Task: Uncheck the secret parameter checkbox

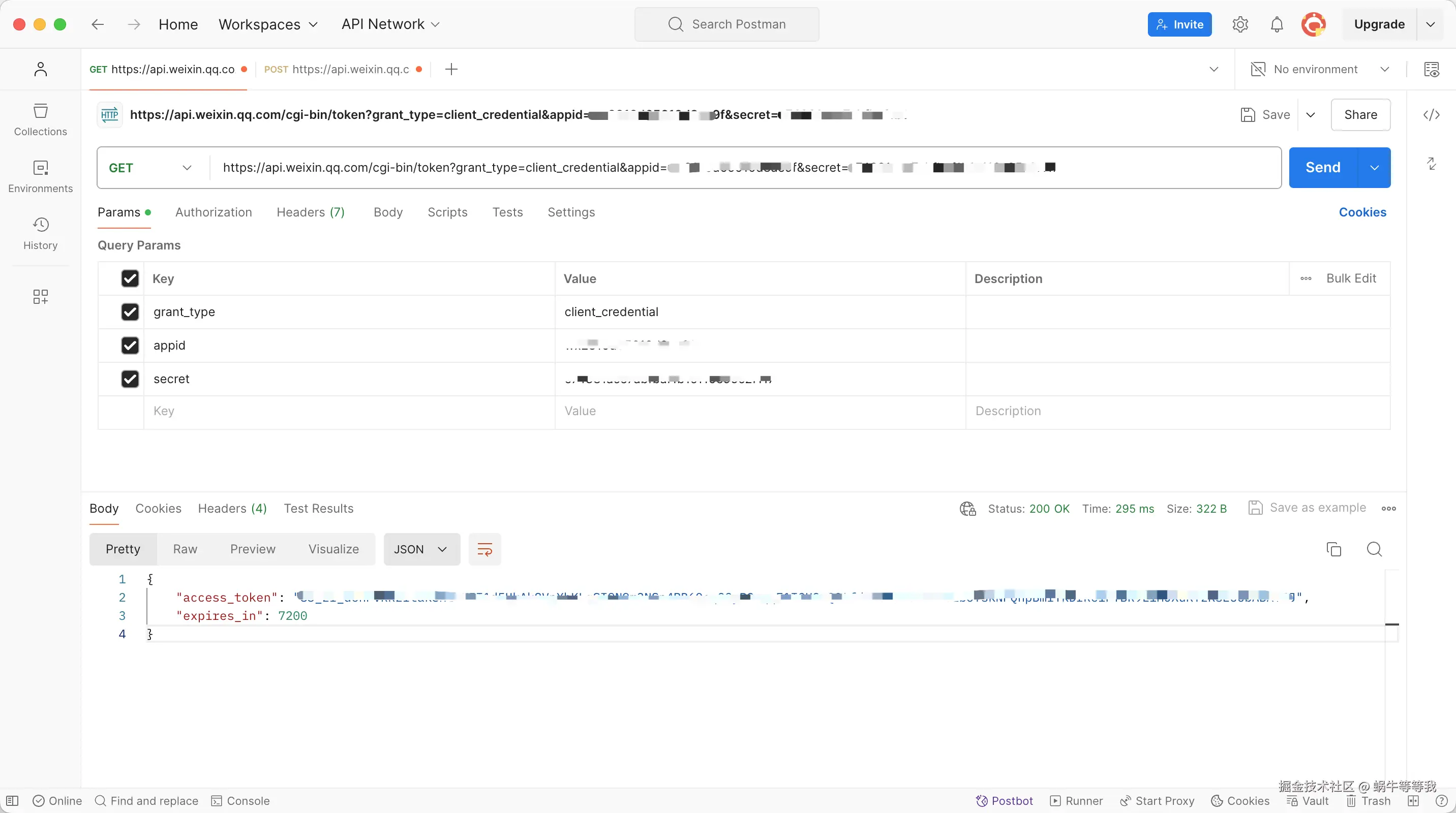Action: click(x=130, y=379)
